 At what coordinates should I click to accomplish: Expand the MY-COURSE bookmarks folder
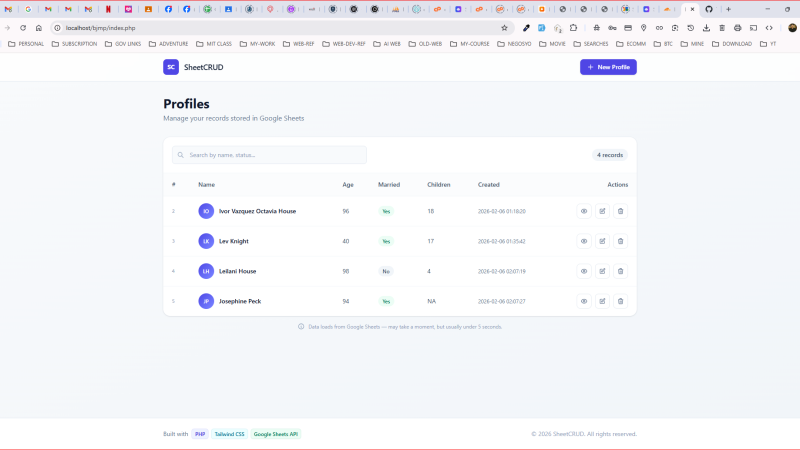click(469, 44)
